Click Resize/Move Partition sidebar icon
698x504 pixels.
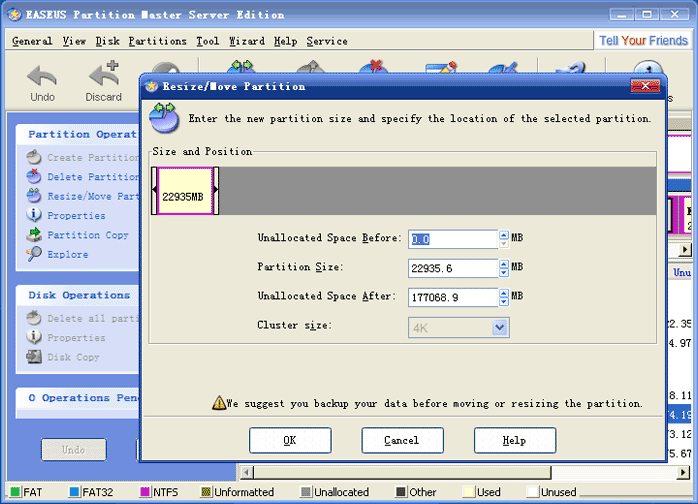click(x=34, y=195)
